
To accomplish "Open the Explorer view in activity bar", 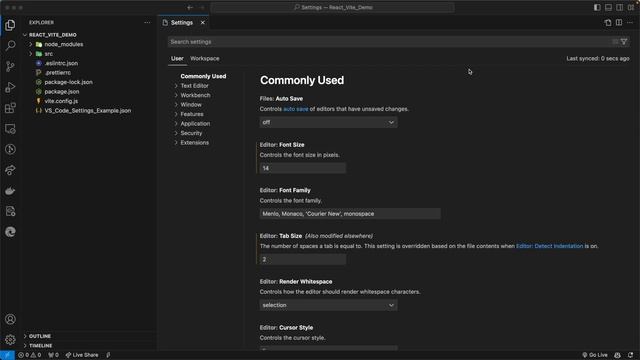I will (x=10, y=25).
